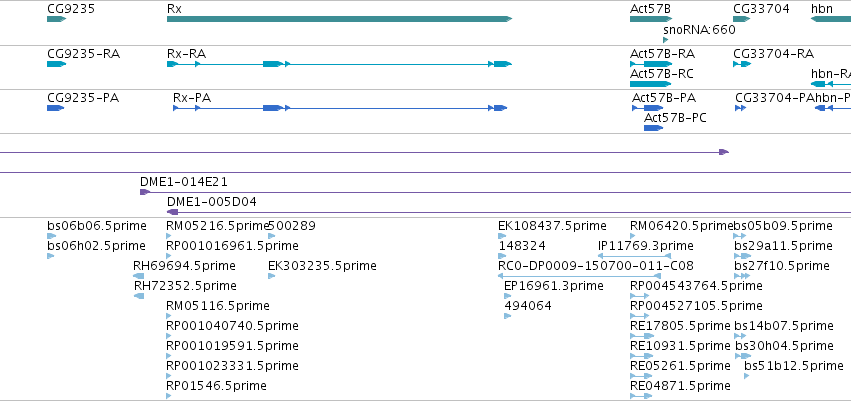851x401 pixels.
Task: Select the CG33704 gene arrow
Action: click(742, 19)
